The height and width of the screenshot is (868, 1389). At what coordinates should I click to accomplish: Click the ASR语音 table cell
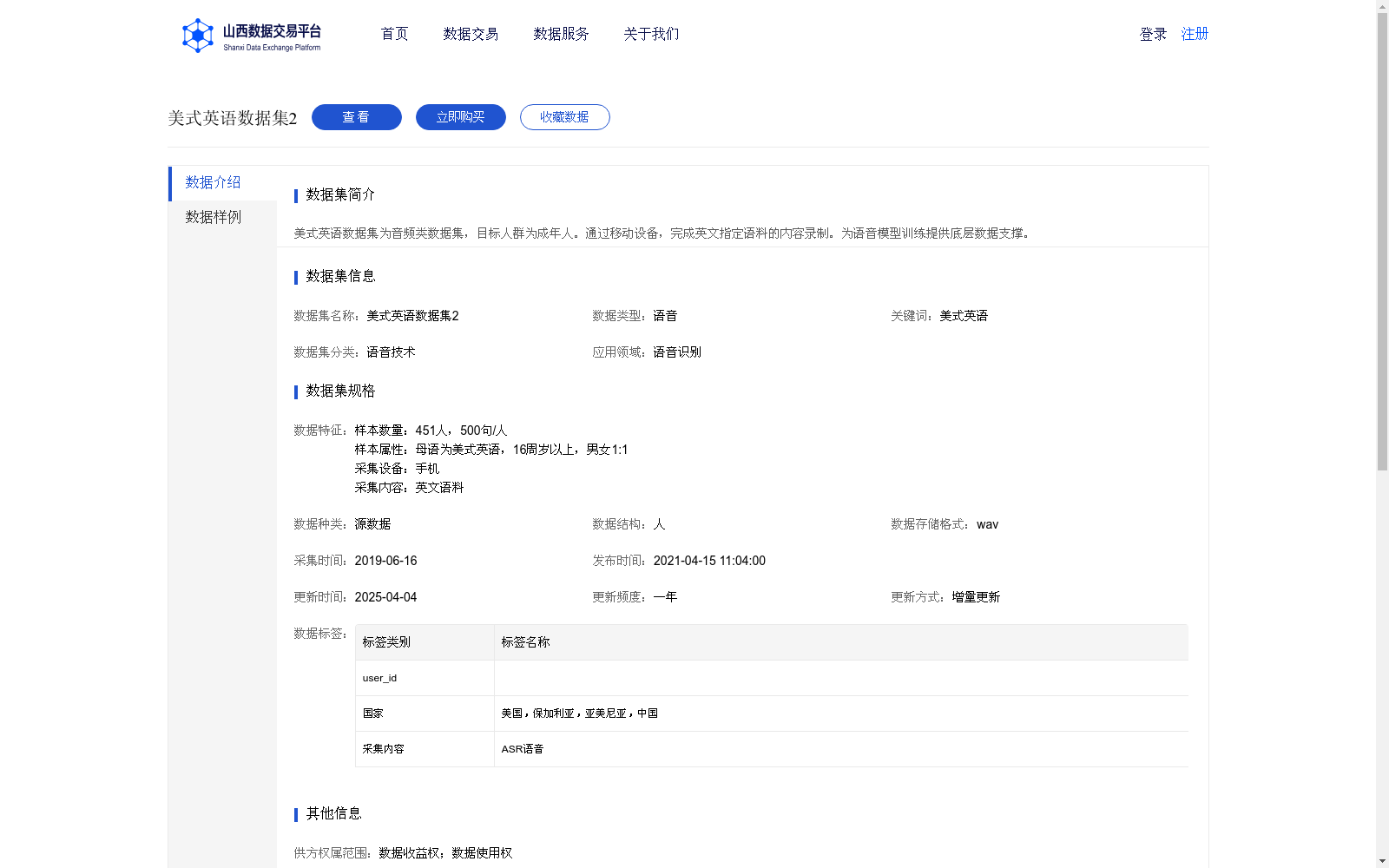click(841, 749)
